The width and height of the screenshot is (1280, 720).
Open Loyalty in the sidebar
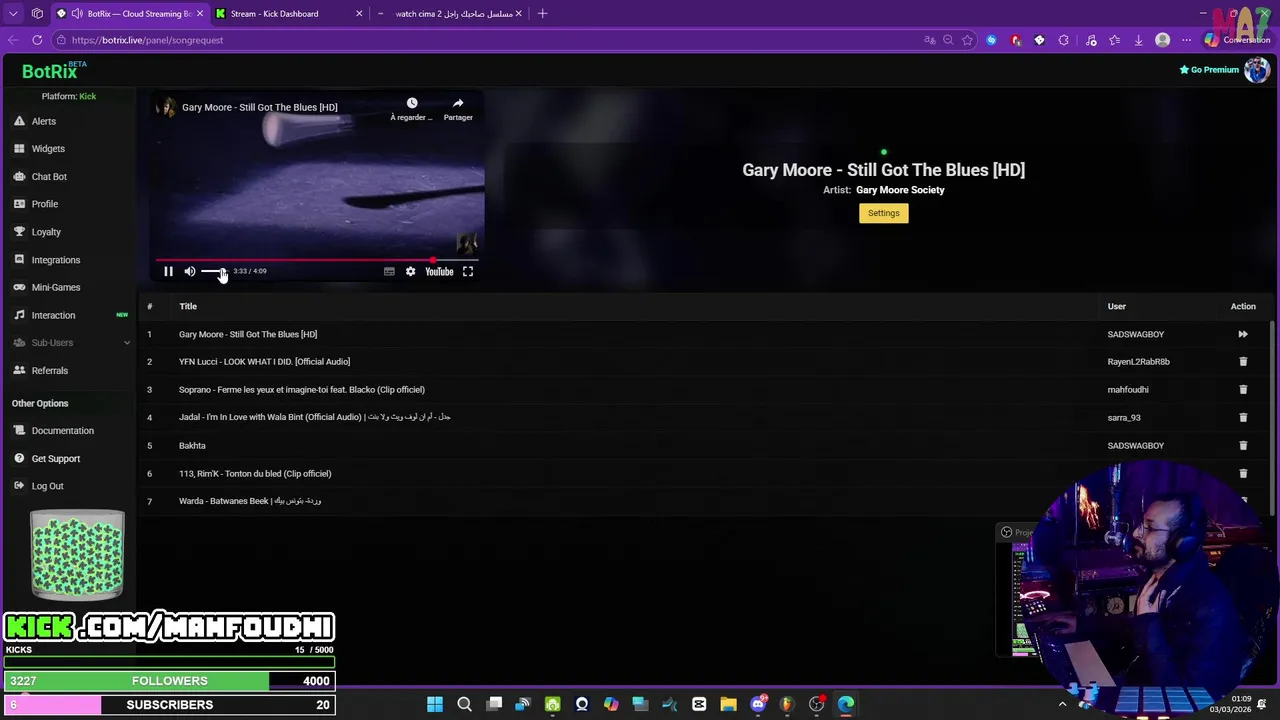[x=46, y=232]
